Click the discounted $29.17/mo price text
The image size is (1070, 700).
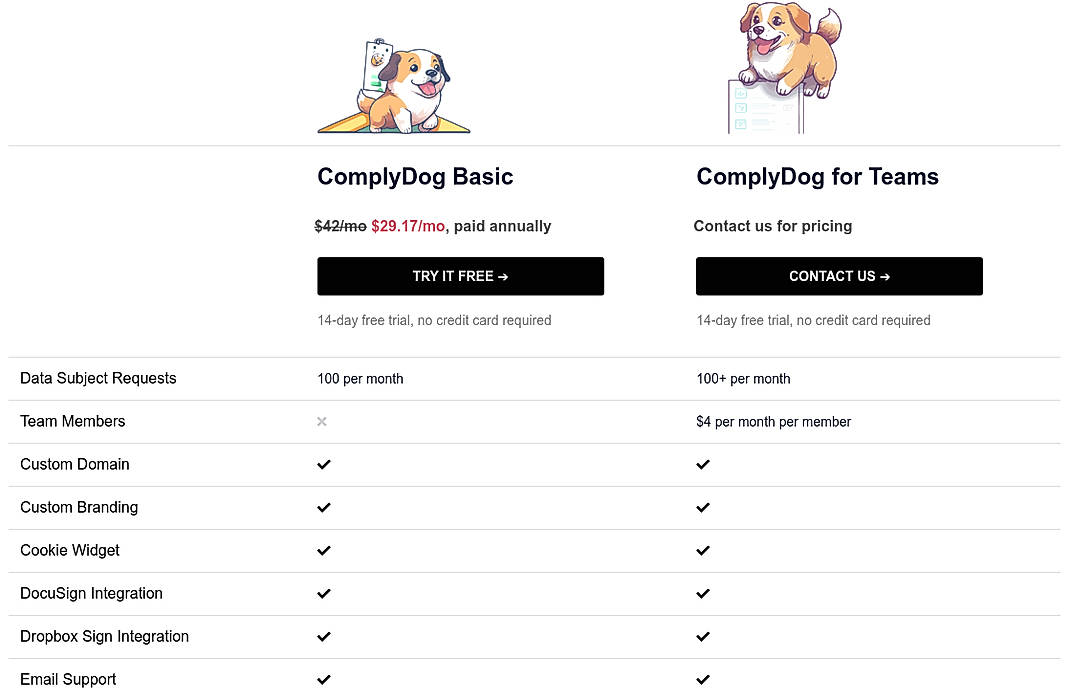click(407, 226)
